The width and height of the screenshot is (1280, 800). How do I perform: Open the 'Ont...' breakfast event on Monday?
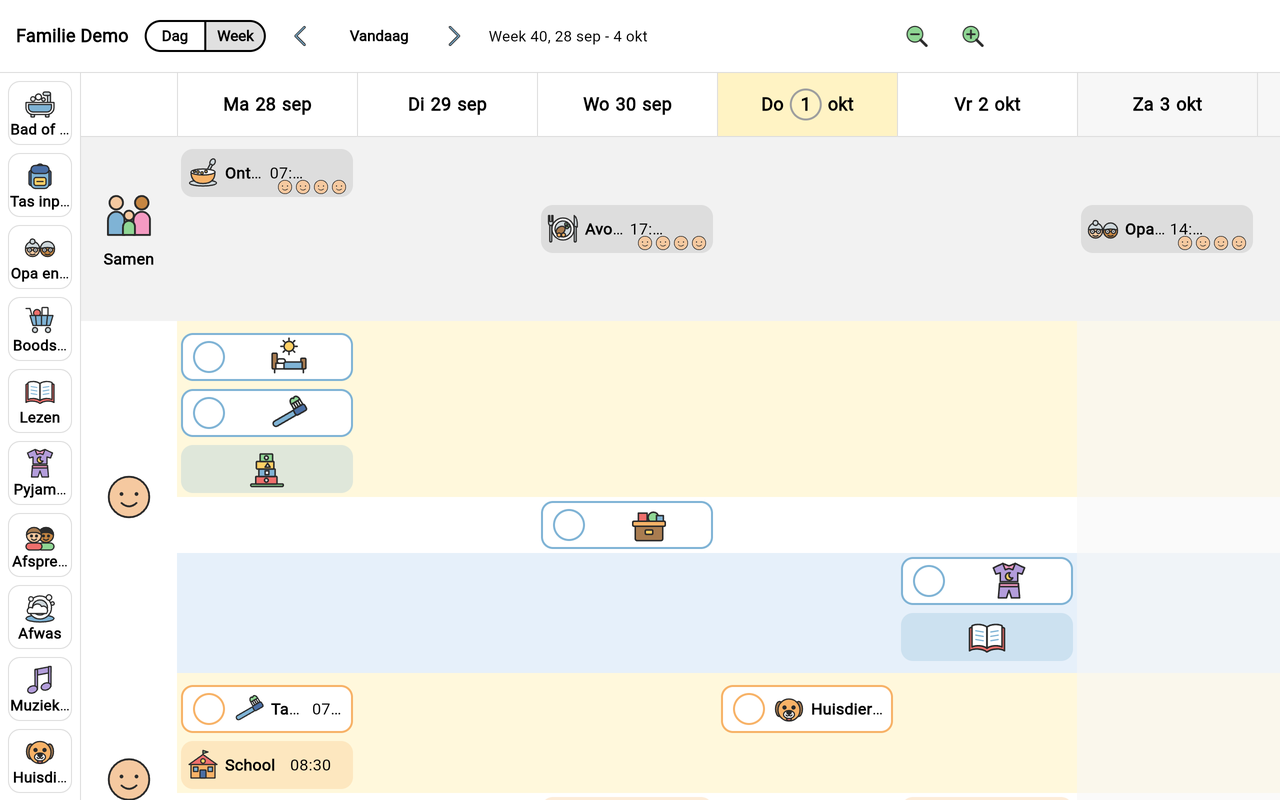[267, 173]
